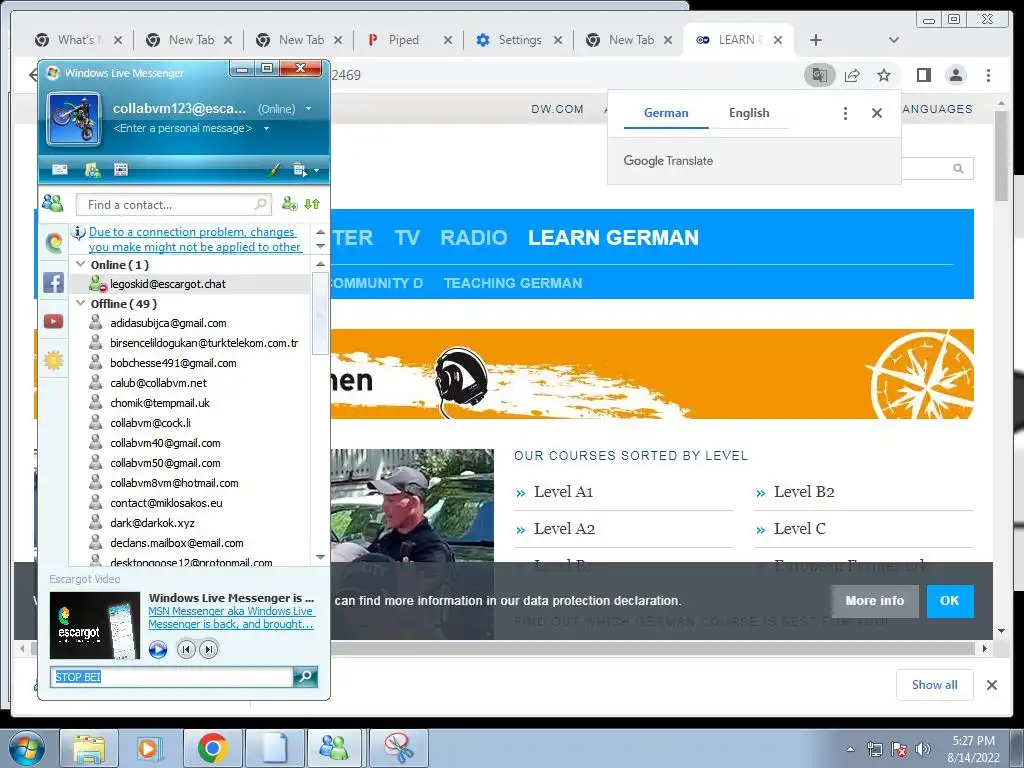
Task: Click the contacts people icon beside search
Action: pos(53,204)
